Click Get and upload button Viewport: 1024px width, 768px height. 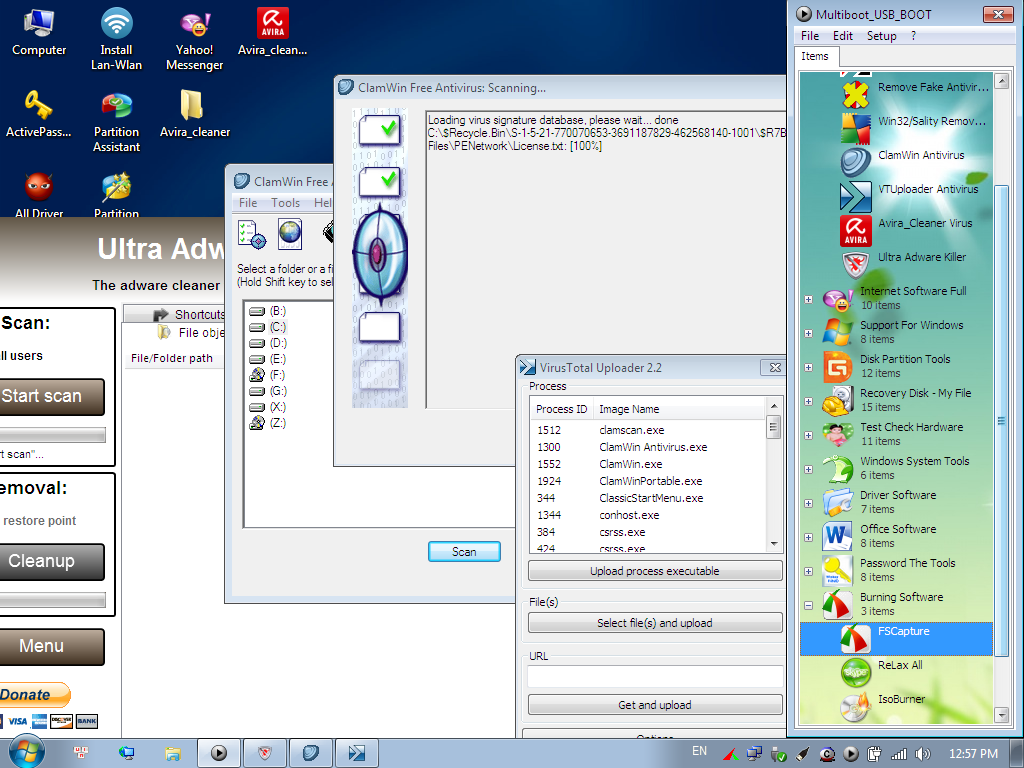655,705
